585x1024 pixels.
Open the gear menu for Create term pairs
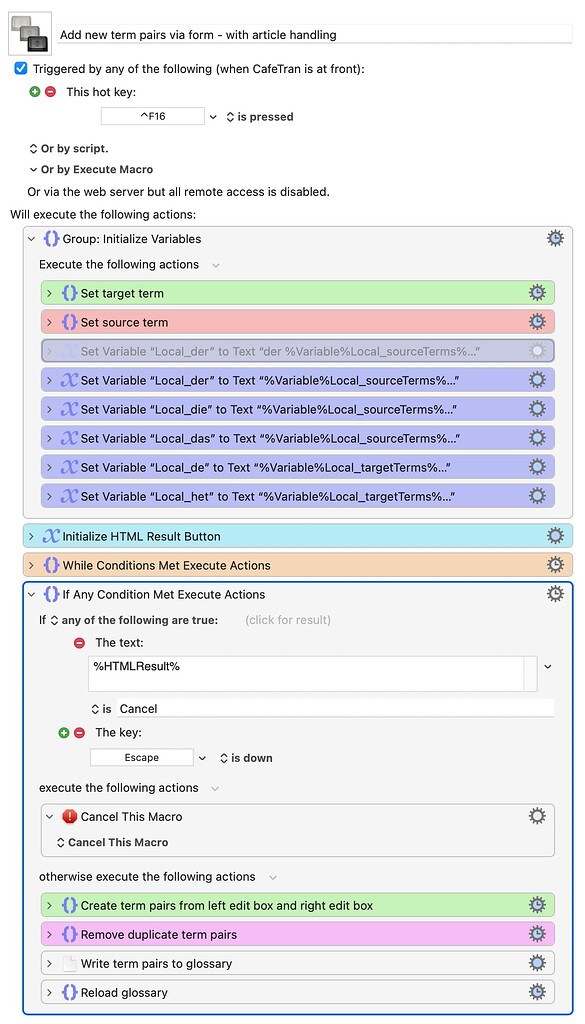tap(537, 904)
